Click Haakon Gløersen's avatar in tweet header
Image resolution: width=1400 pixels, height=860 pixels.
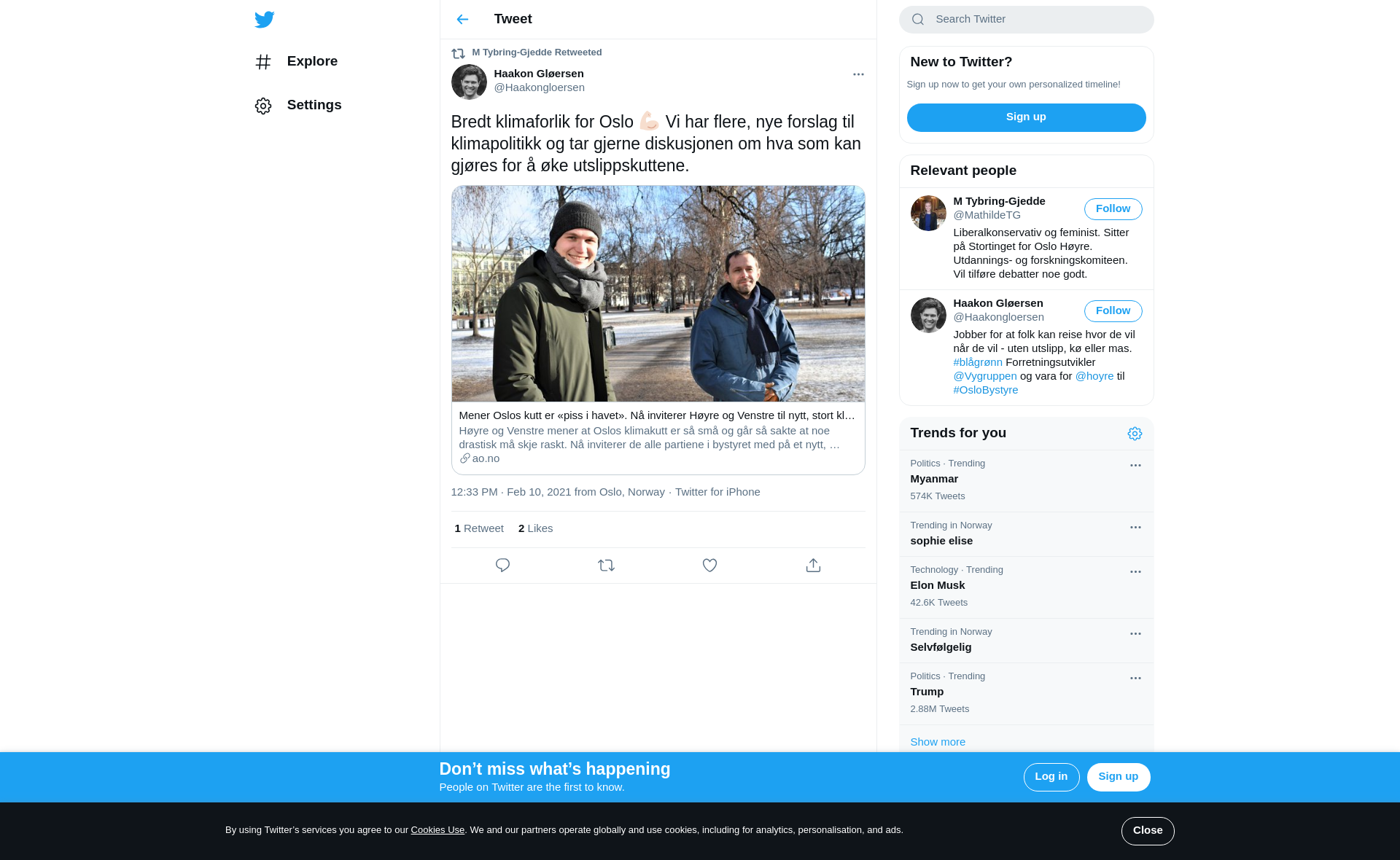[x=469, y=82]
